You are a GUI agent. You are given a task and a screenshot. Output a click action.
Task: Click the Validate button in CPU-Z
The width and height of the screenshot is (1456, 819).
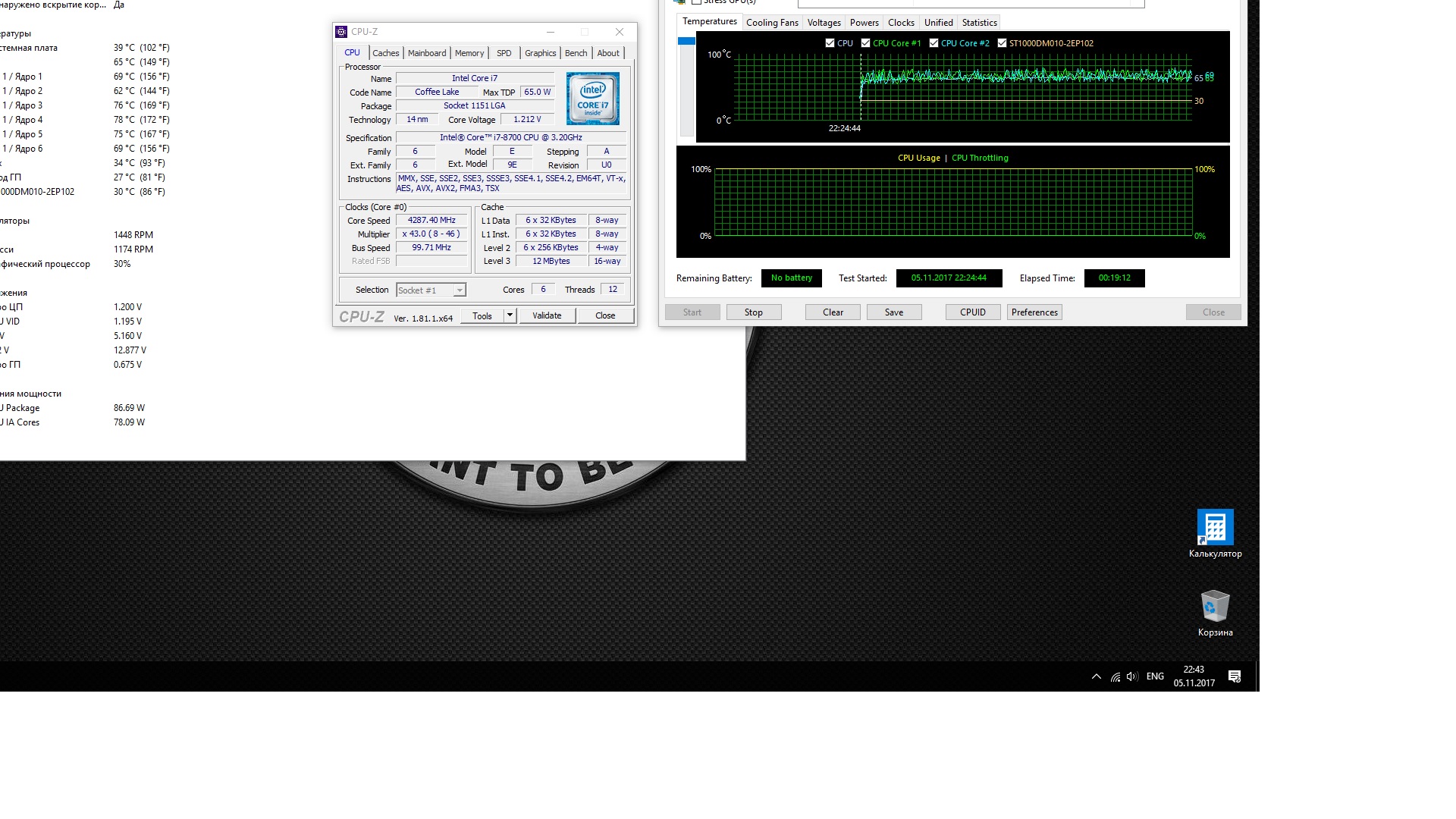(x=547, y=315)
